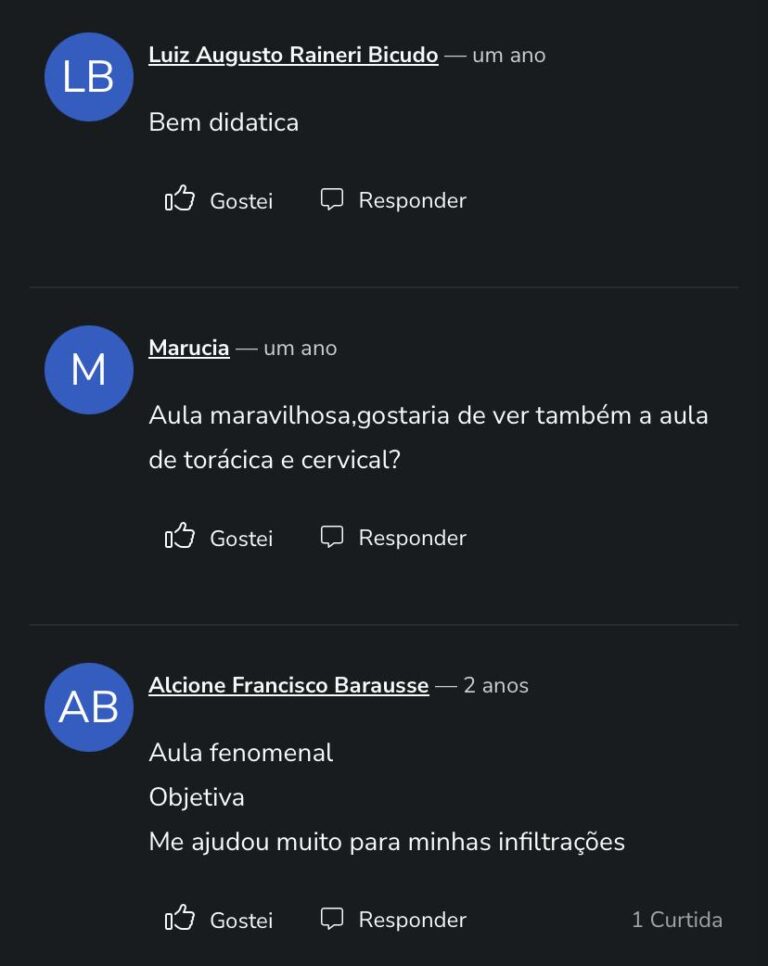Click the M avatar circle
768x966 pixels.
click(89, 370)
